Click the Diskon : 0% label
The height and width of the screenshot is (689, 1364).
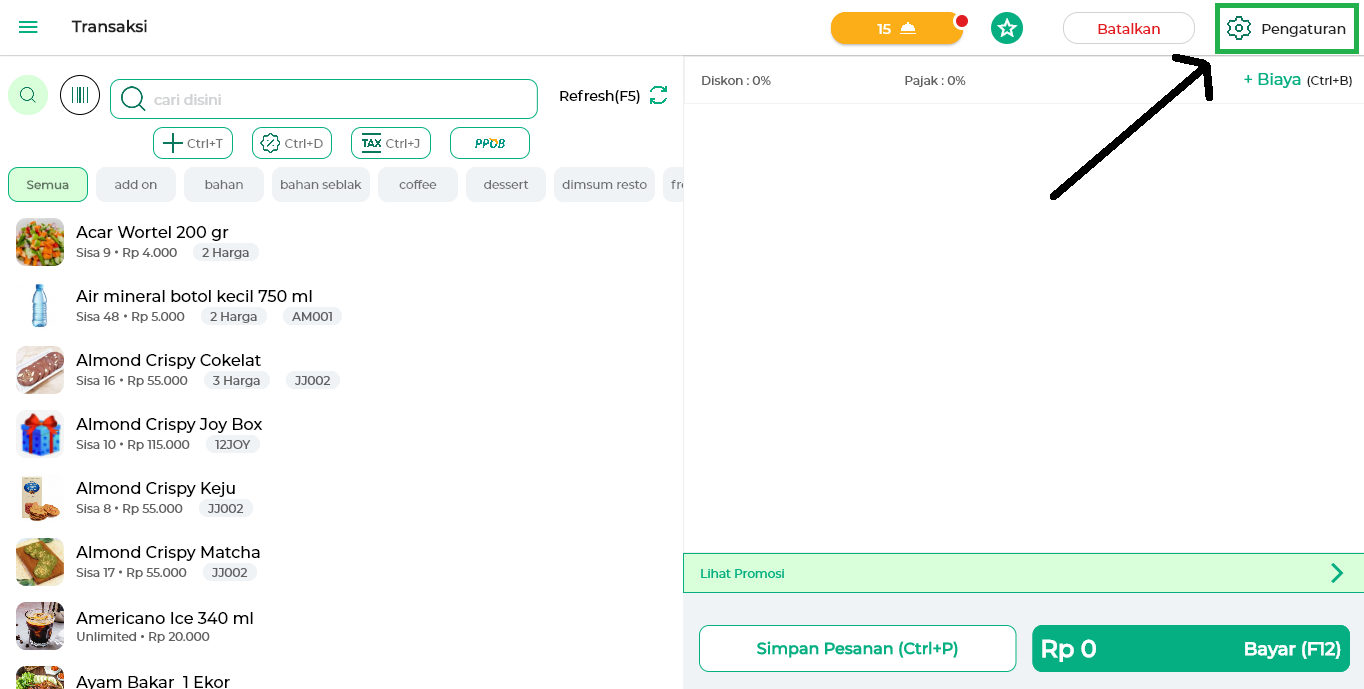point(736,81)
